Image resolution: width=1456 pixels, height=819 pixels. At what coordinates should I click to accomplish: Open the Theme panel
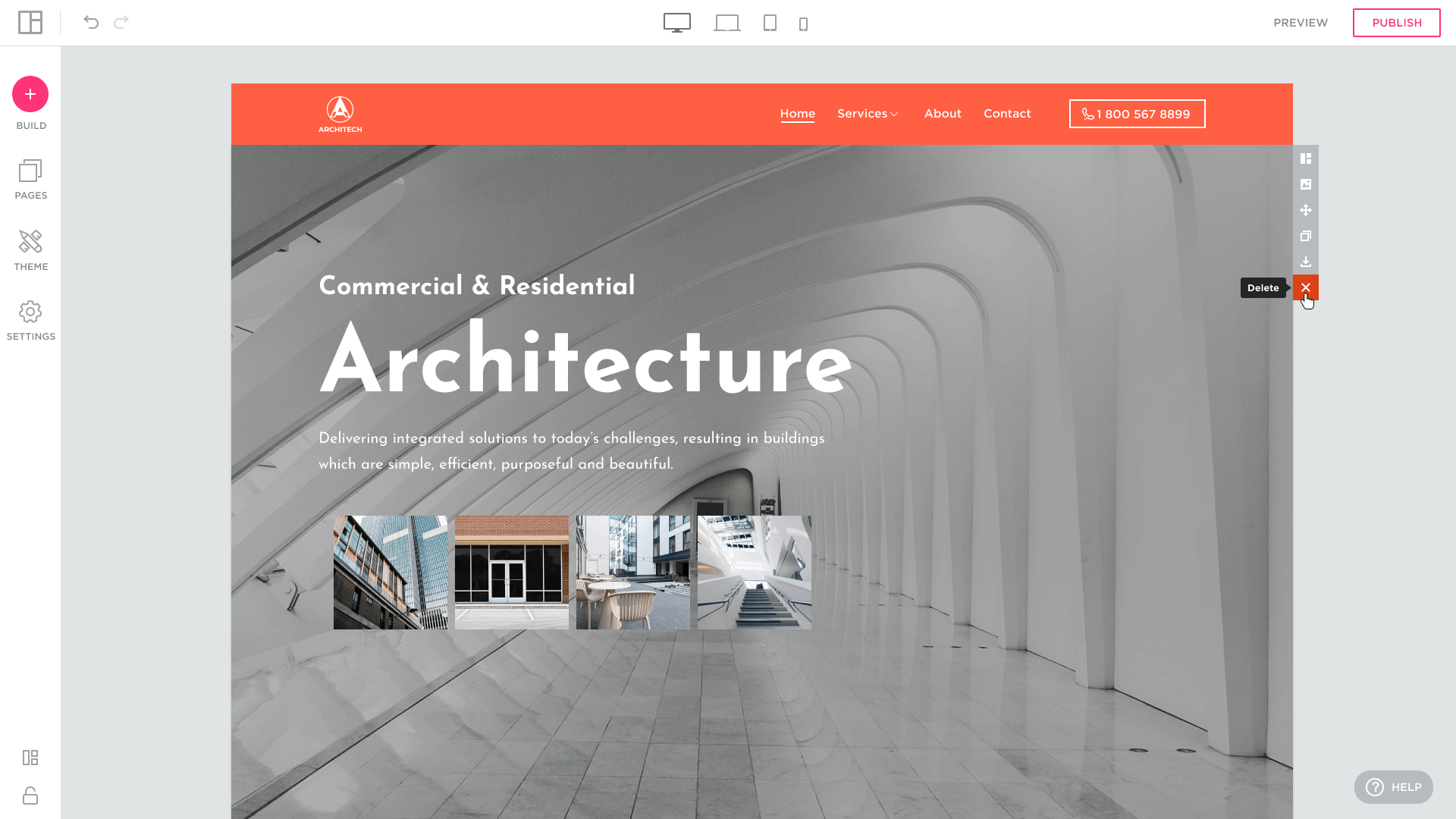point(30,250)
